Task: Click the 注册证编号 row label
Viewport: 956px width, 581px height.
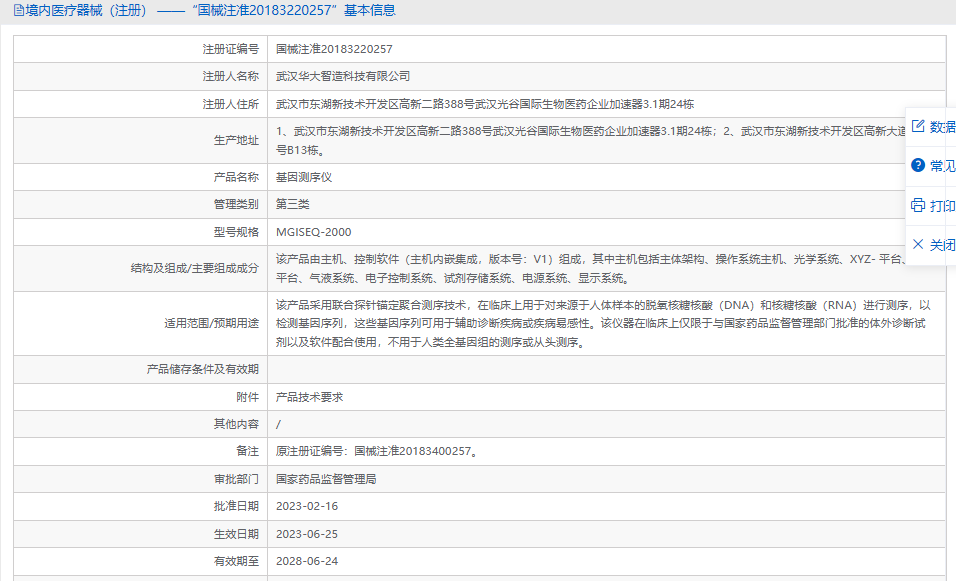Action: click(x=230, y=49)
